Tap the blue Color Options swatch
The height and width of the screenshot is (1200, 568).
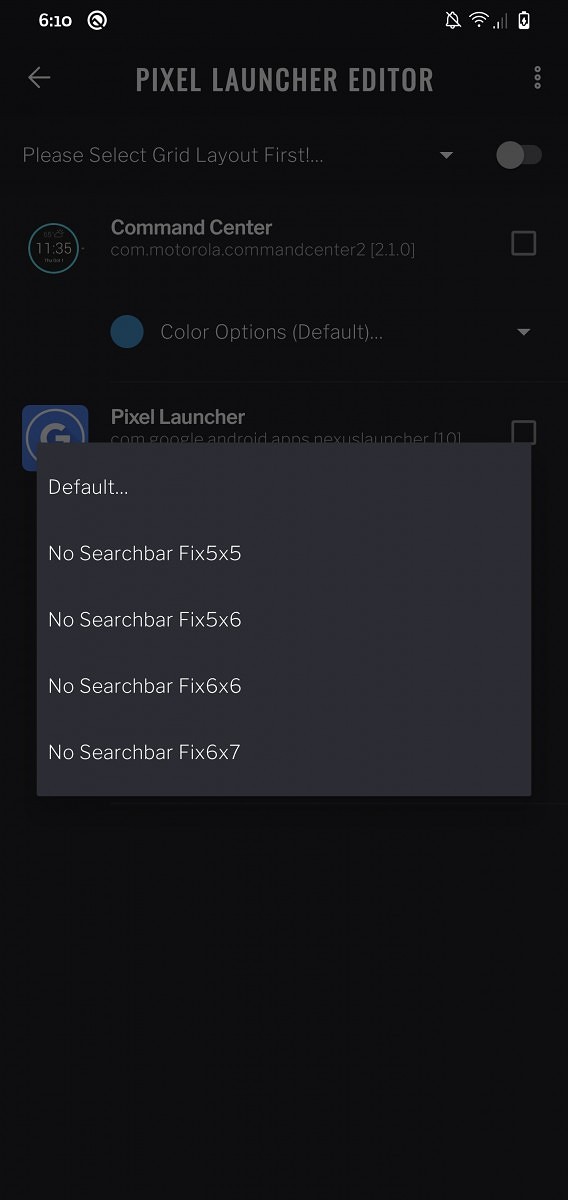pyautogui.click(x=127, y=332)
